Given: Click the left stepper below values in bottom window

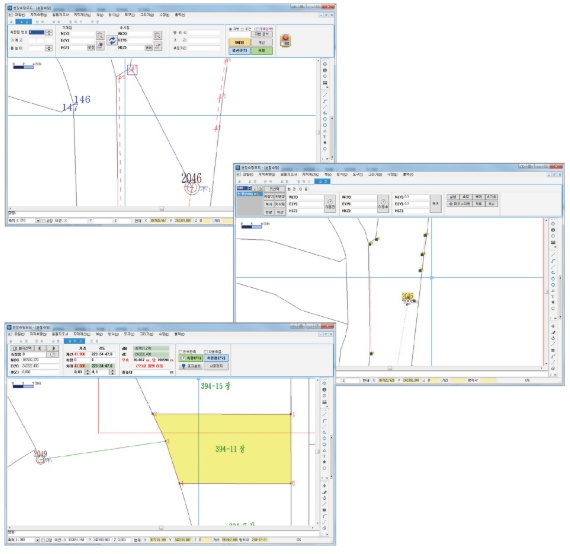Looking at the screenshot, I should (87, 372).
